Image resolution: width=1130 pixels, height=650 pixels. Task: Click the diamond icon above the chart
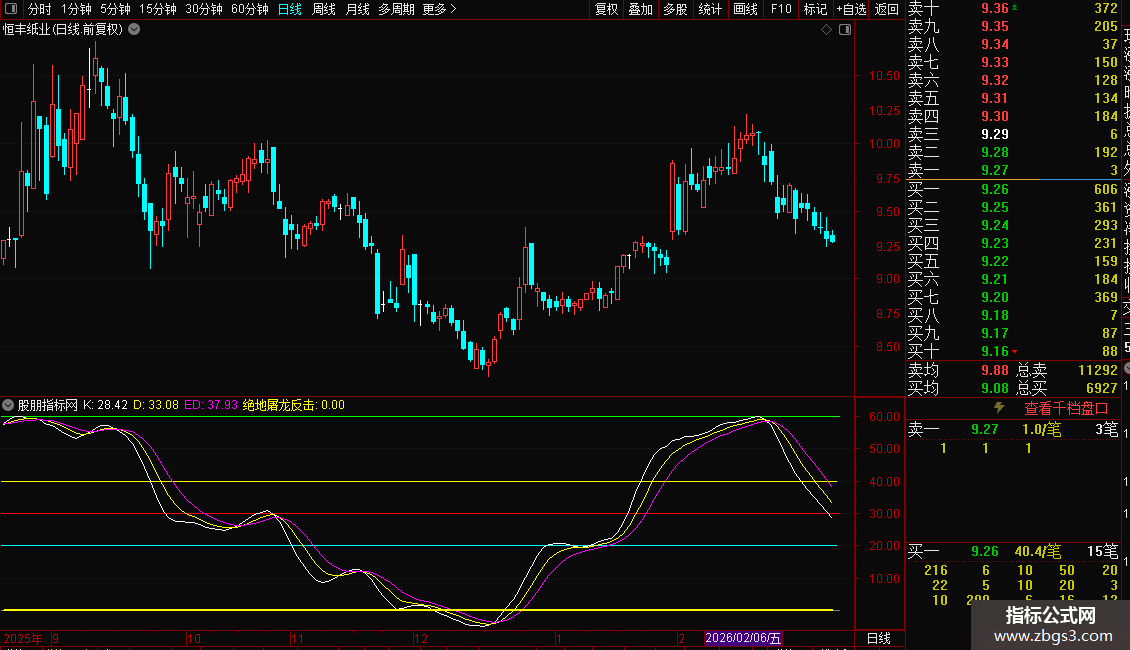pos(827,30)
